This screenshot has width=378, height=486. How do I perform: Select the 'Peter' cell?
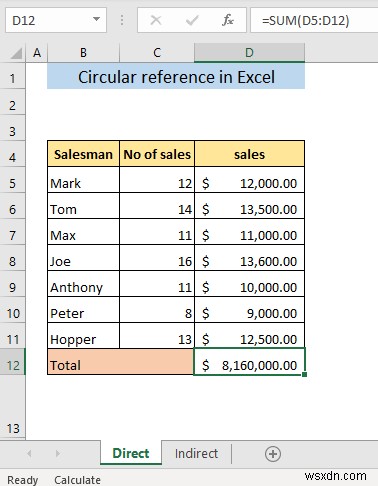point(83,310)
